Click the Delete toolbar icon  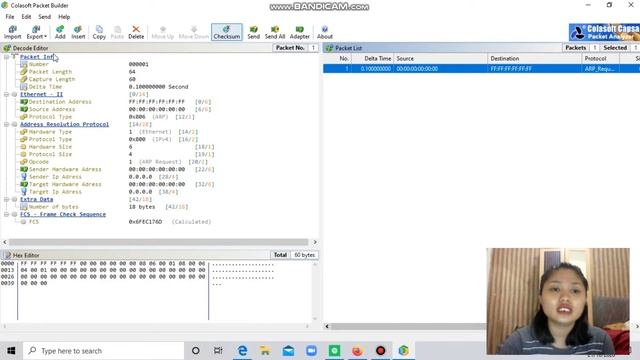(136, 32)
